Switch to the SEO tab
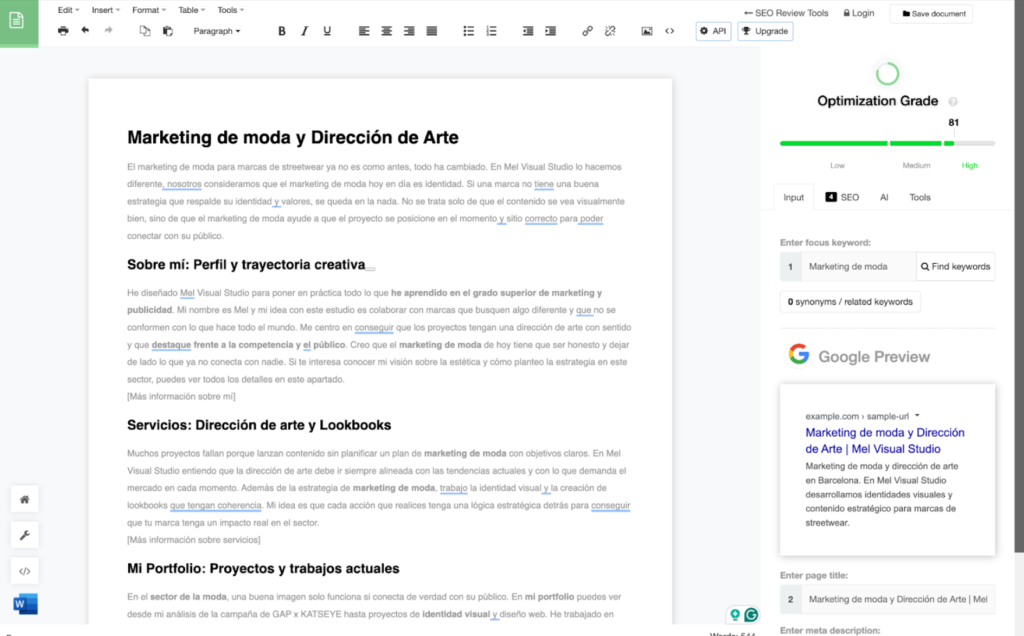1024x636 pixels. (x=842, y=197)
